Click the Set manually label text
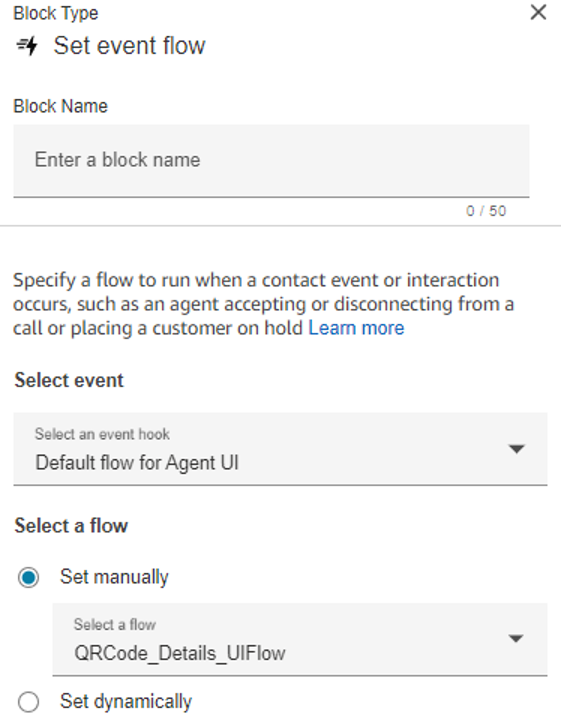562x720 pixels. point(114,577)
